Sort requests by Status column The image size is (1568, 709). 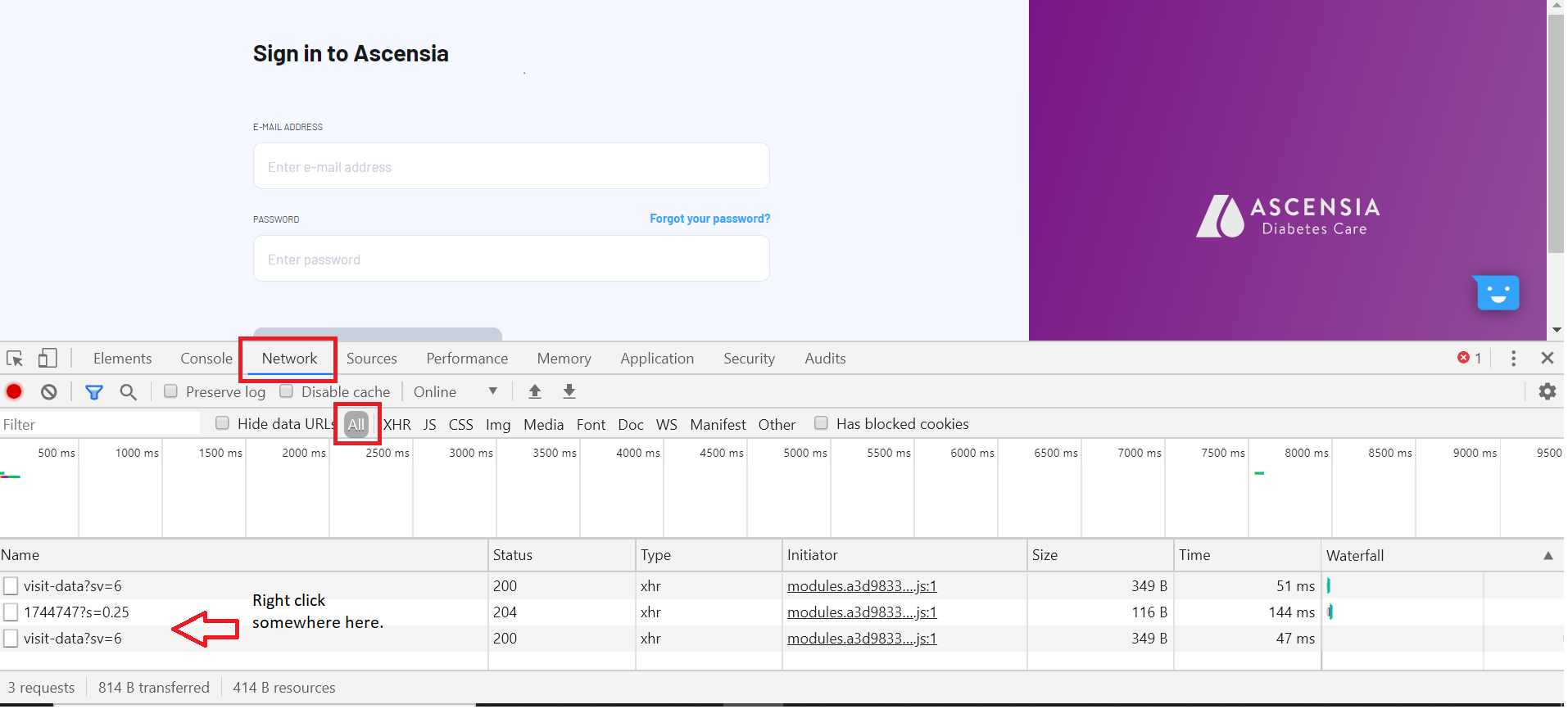pos(562,555)
